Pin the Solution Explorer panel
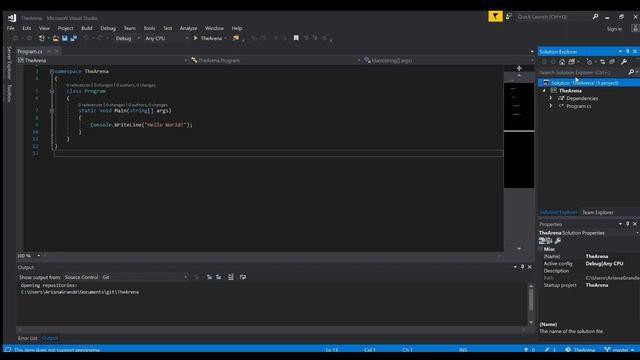 click(x=628, y=51)
